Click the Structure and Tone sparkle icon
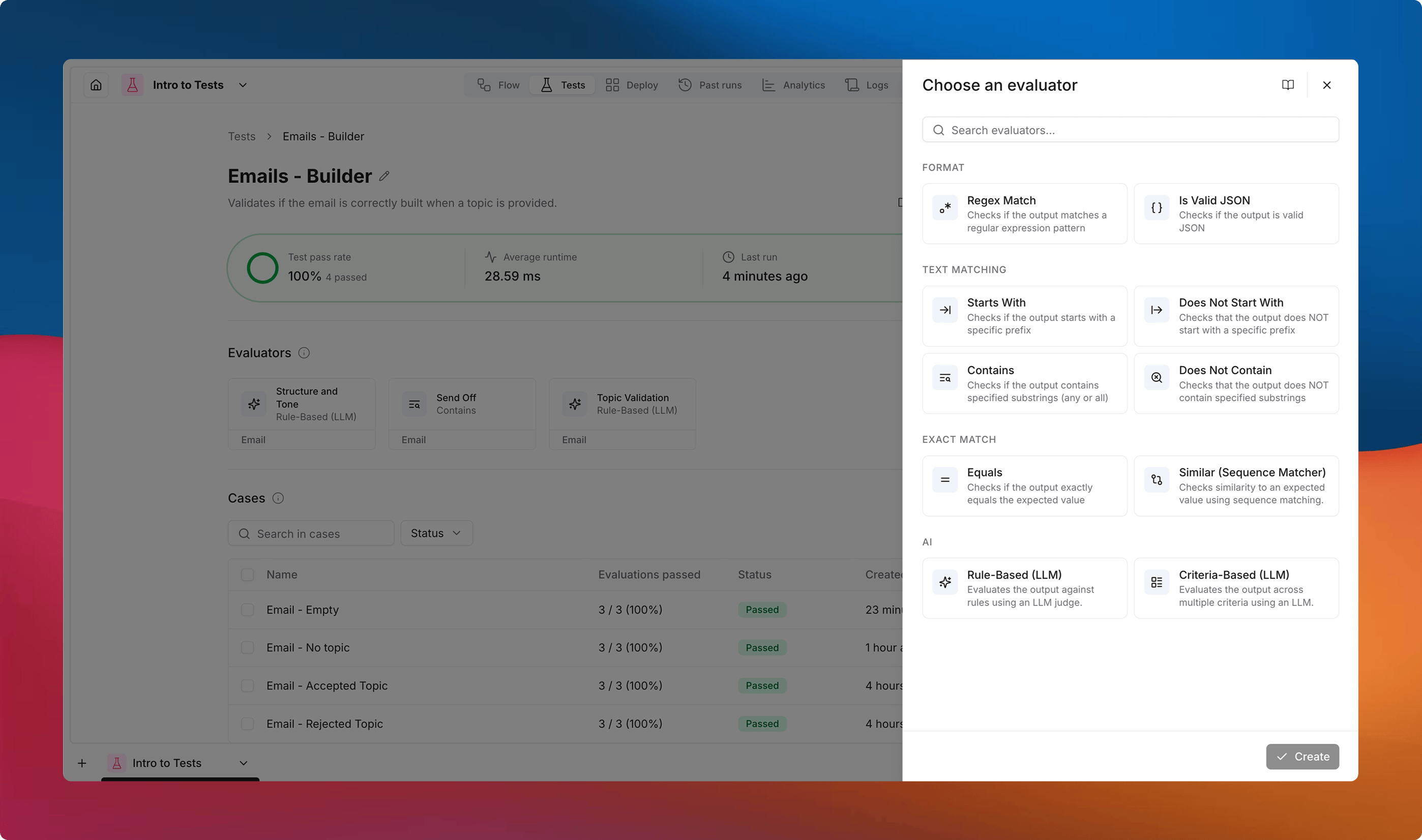The image size is (1422, 840). (x=254, y=404)
